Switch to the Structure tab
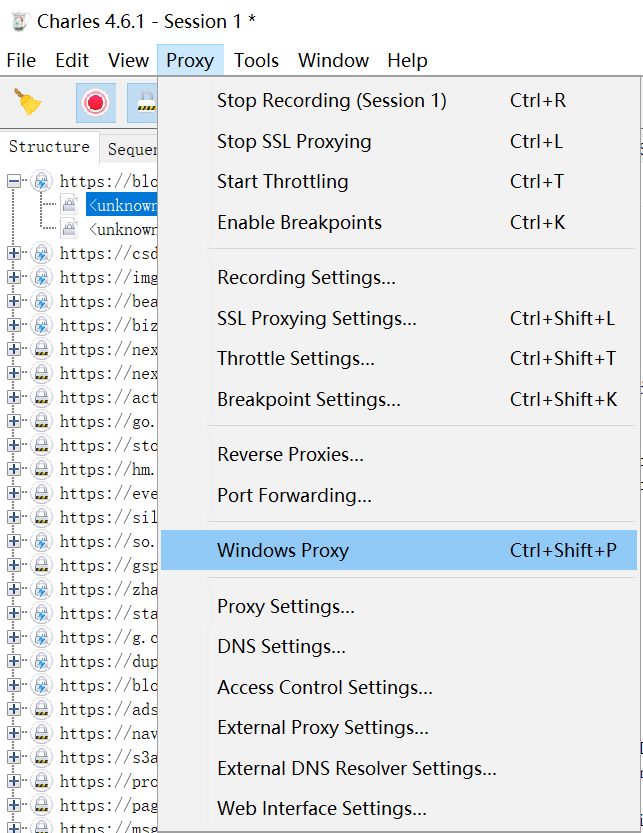The width and height of the screenshot is (643, 833). 49,147
